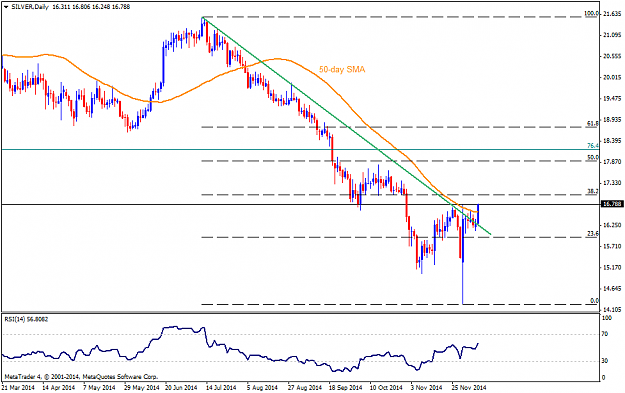This screenshot has width=625, height=393.
Task: Click the small arrow before SILVER,Daily
Action: [6, 7]
